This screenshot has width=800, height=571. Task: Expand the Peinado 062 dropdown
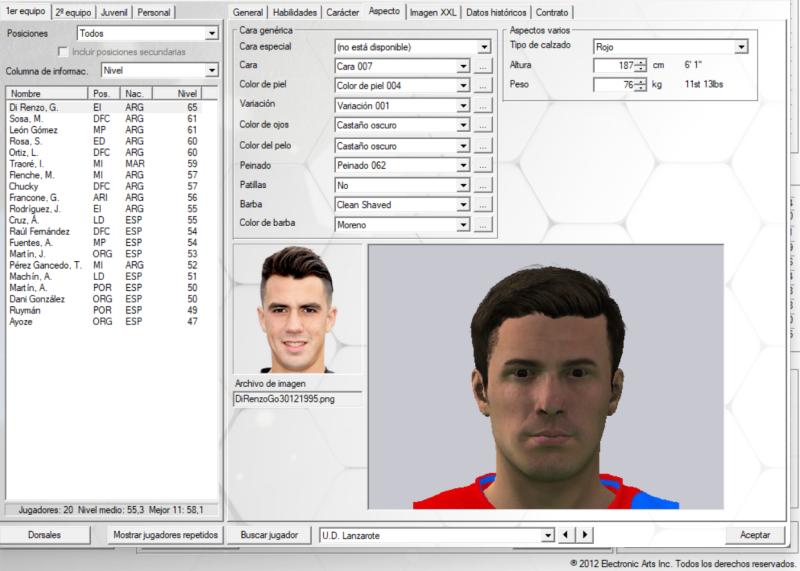click(x=463, y=165)
